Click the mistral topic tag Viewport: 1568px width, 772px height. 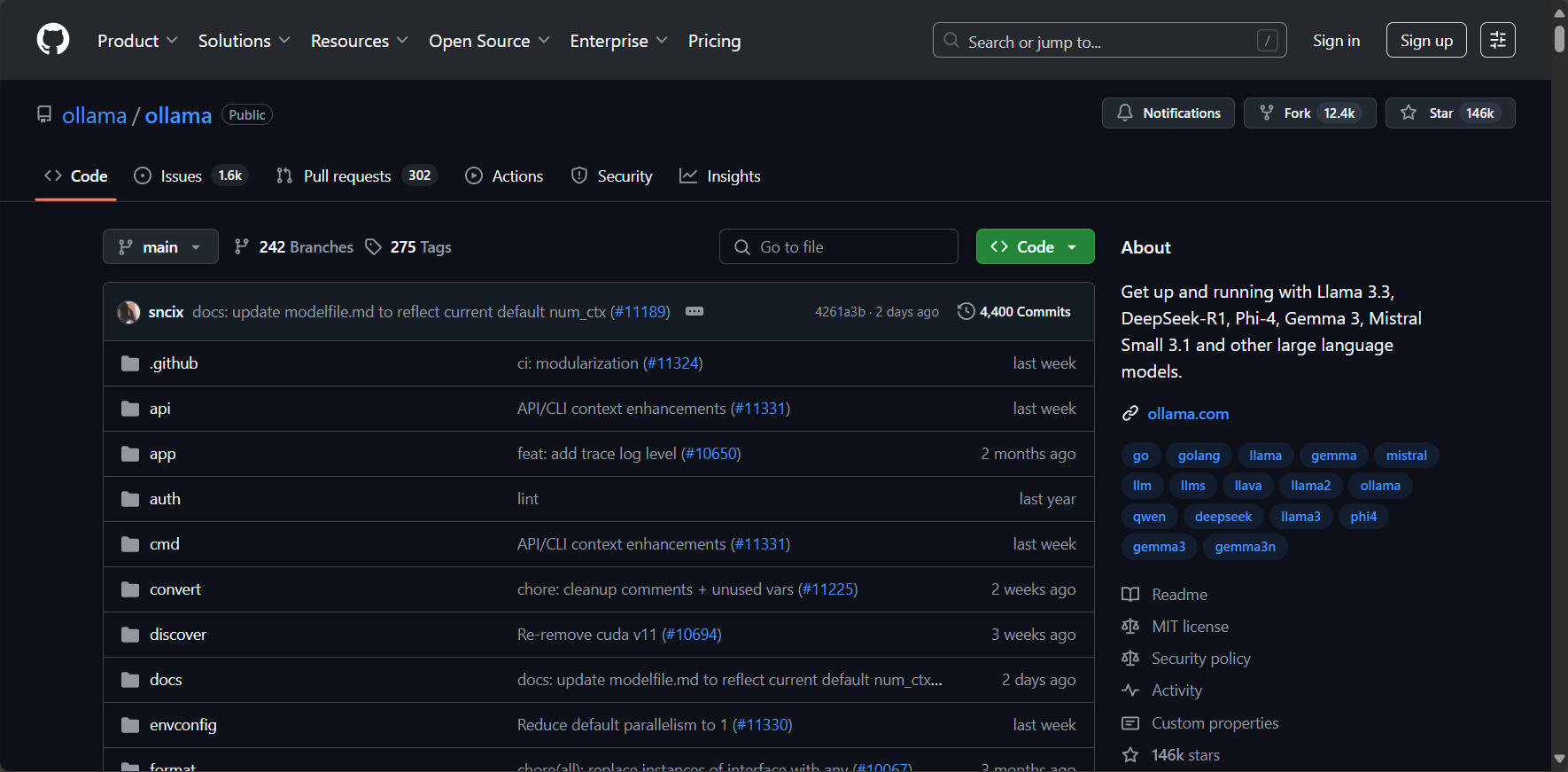pos(1406,456)
